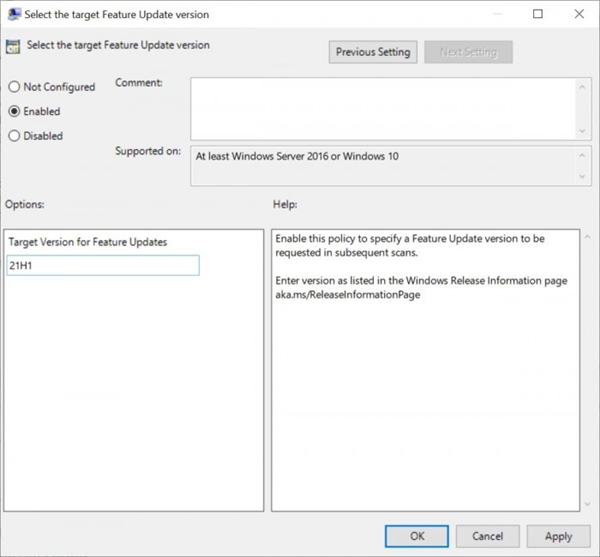
Task: Set the policy to Disabled
Action: pyautogui.click(x=14, y=136)
